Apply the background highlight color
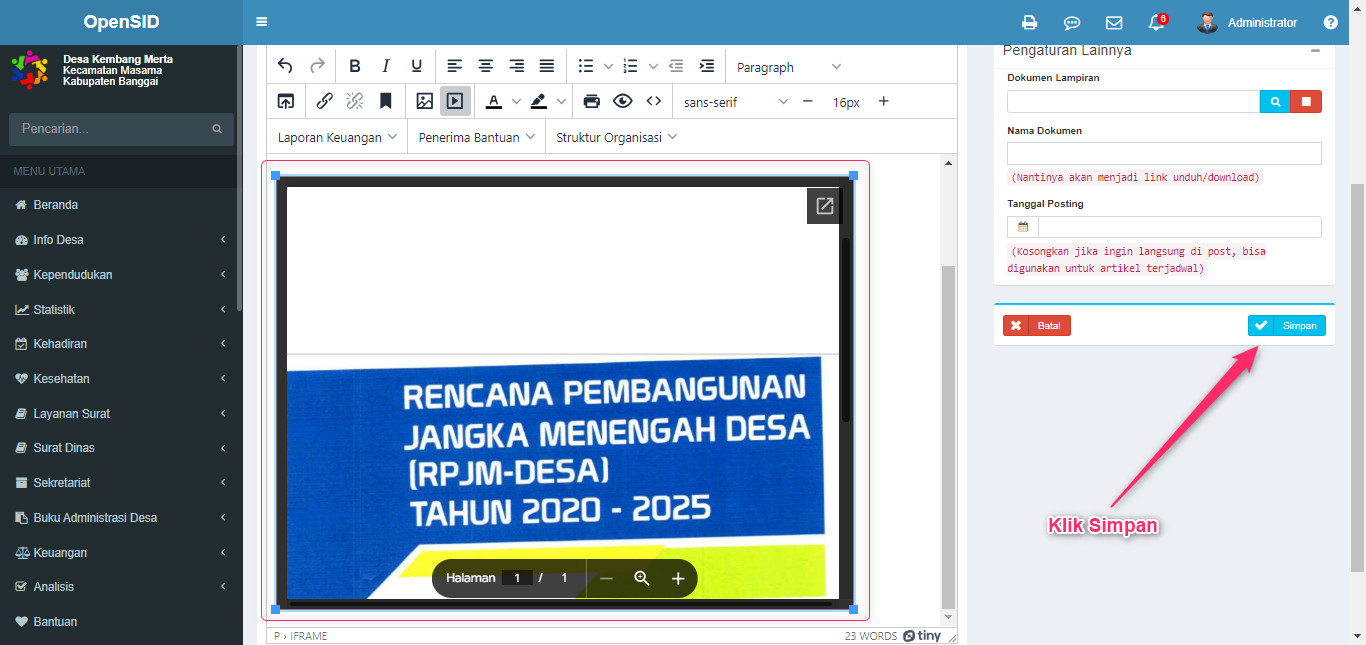This screenshot has width=1366, height=645. click(539, 101)
